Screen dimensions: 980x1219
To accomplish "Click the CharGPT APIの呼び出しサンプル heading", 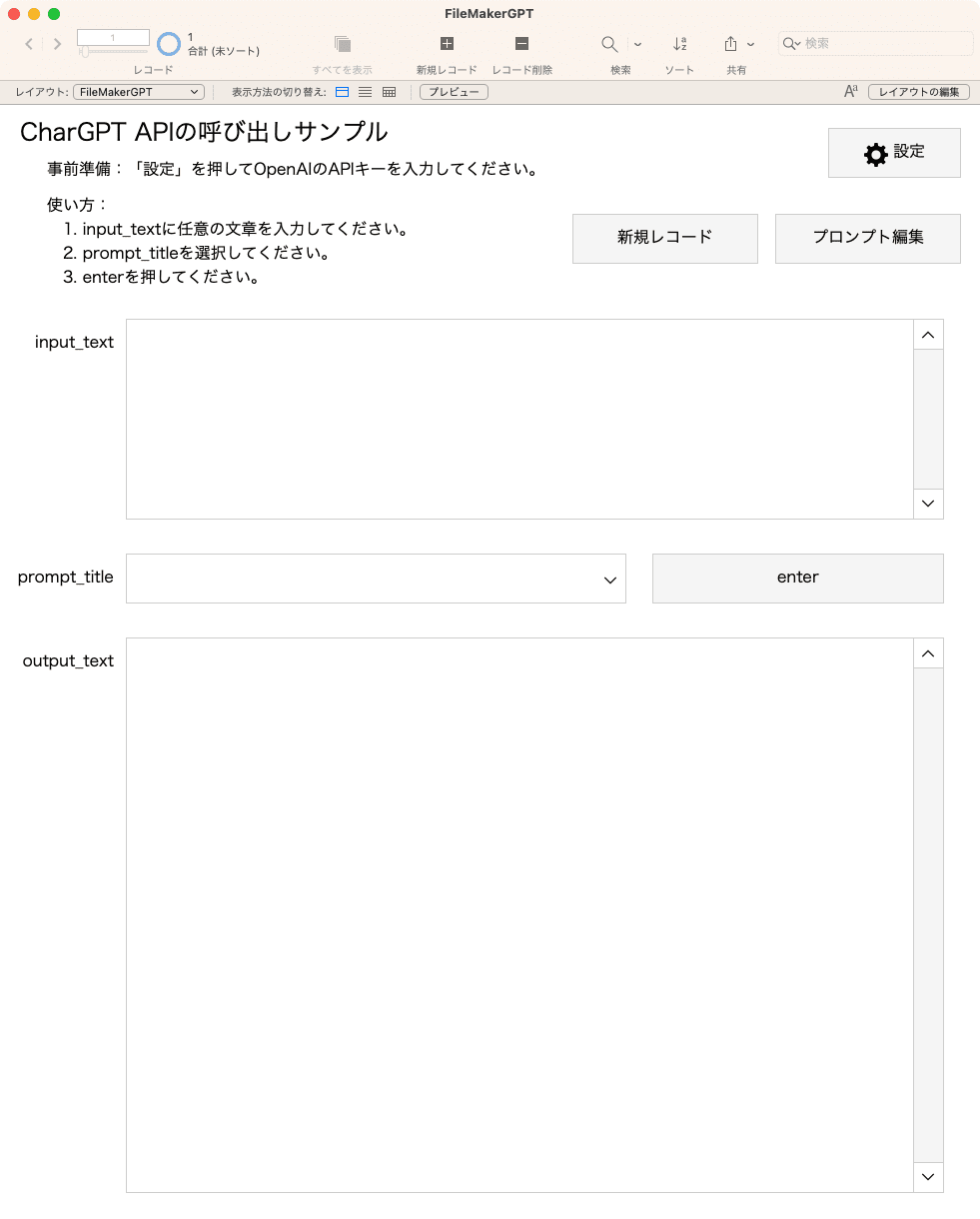I will tap(204, 132).
